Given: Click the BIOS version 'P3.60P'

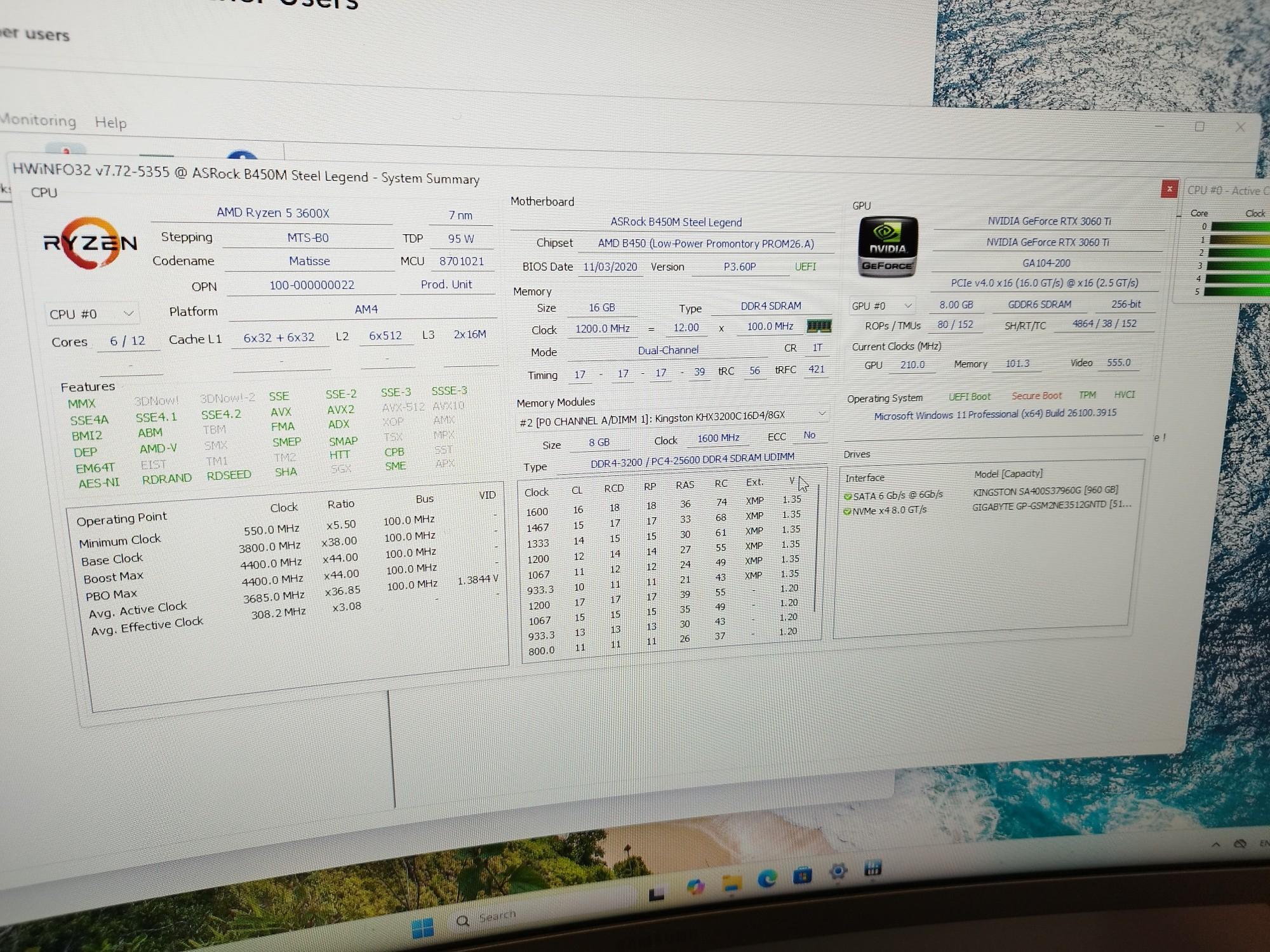Looking at the screenshot, I should coord(740,267).
